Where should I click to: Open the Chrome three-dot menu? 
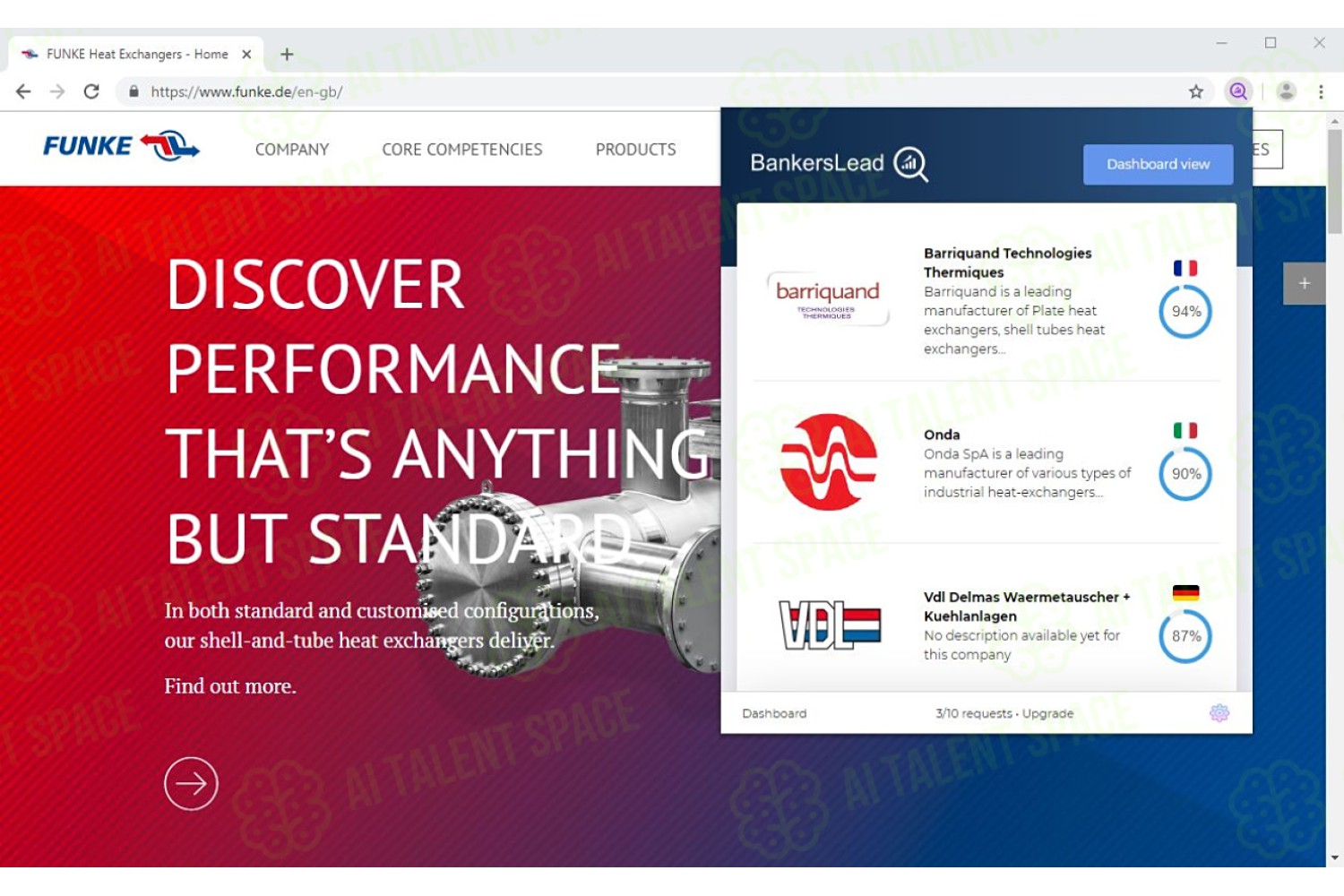(x=1321, y=91)
